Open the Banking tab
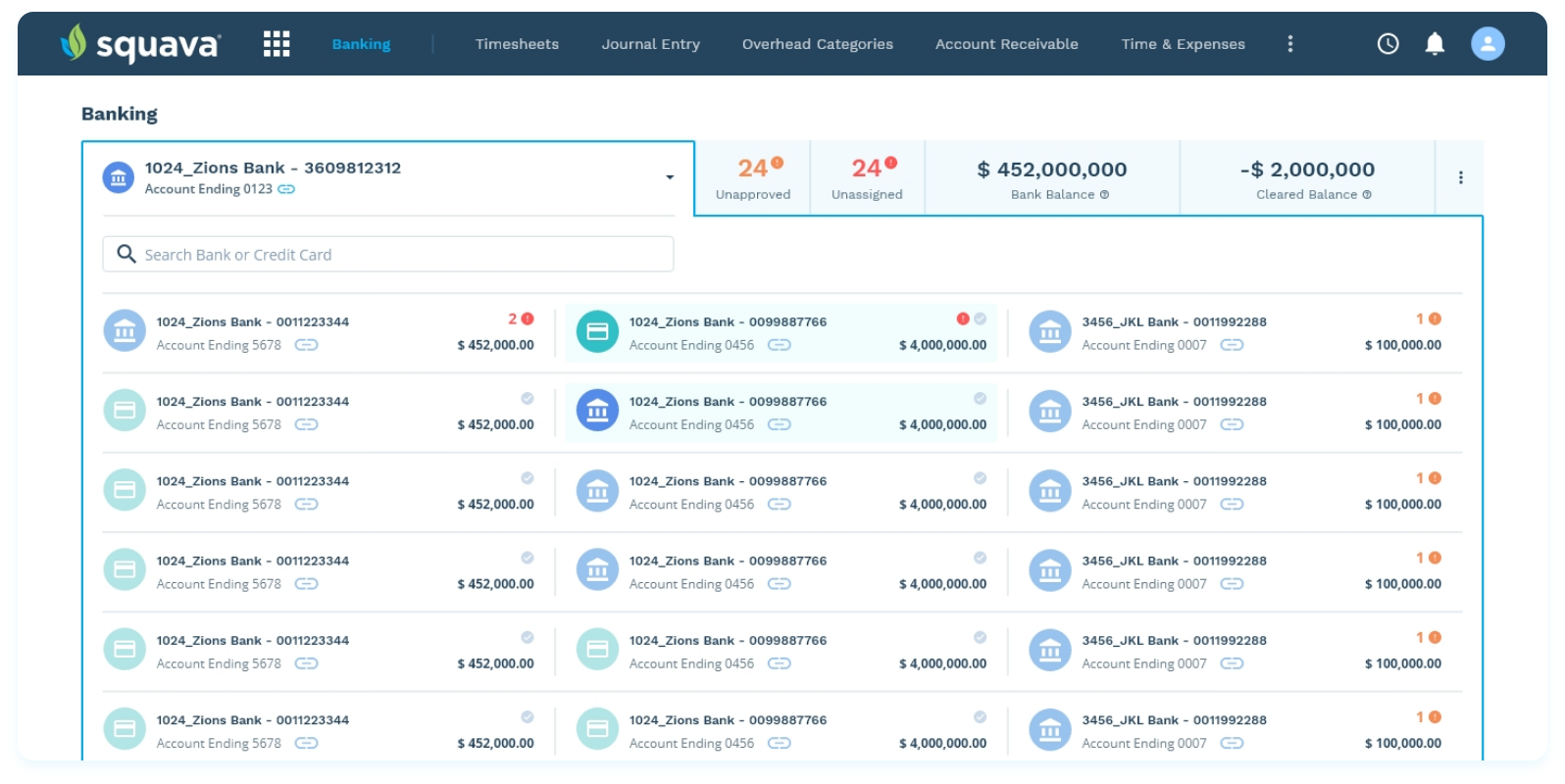Viewport: 1565px width, 784px height. point(361,44)
